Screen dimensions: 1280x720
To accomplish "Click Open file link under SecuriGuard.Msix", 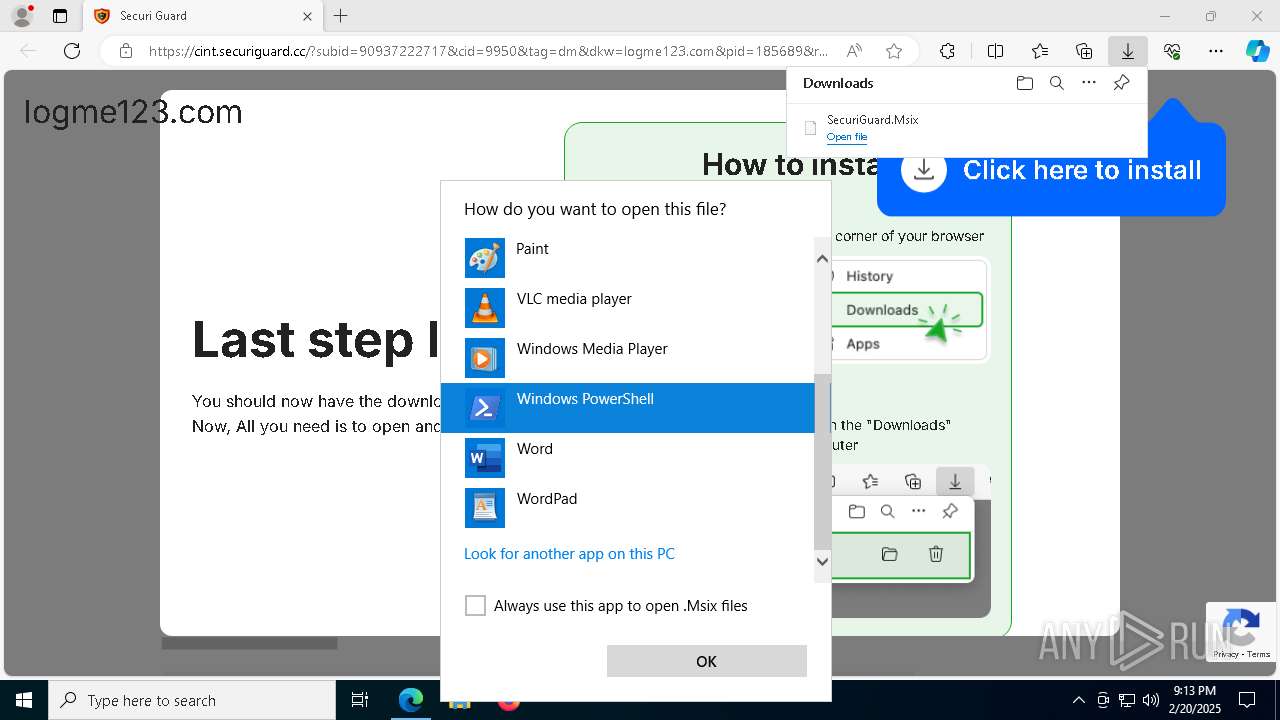I will [x=847, y=137].
